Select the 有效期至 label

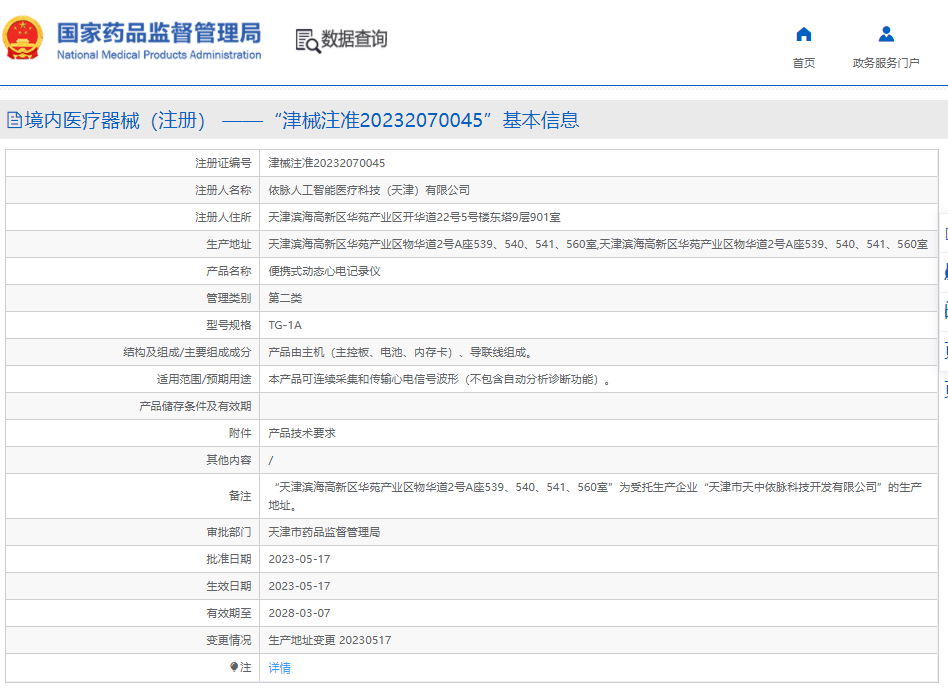tap(229, 613)
